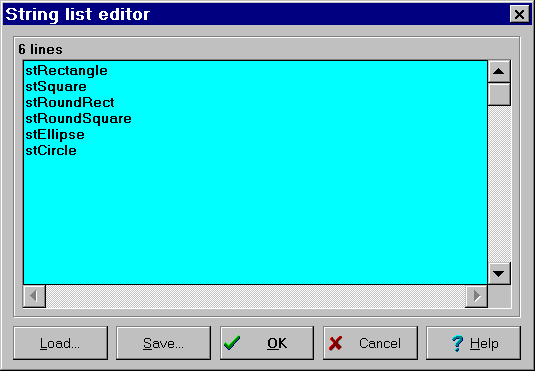
Task: Click on the stRoundRect line
Action: (x=70, y=102)
